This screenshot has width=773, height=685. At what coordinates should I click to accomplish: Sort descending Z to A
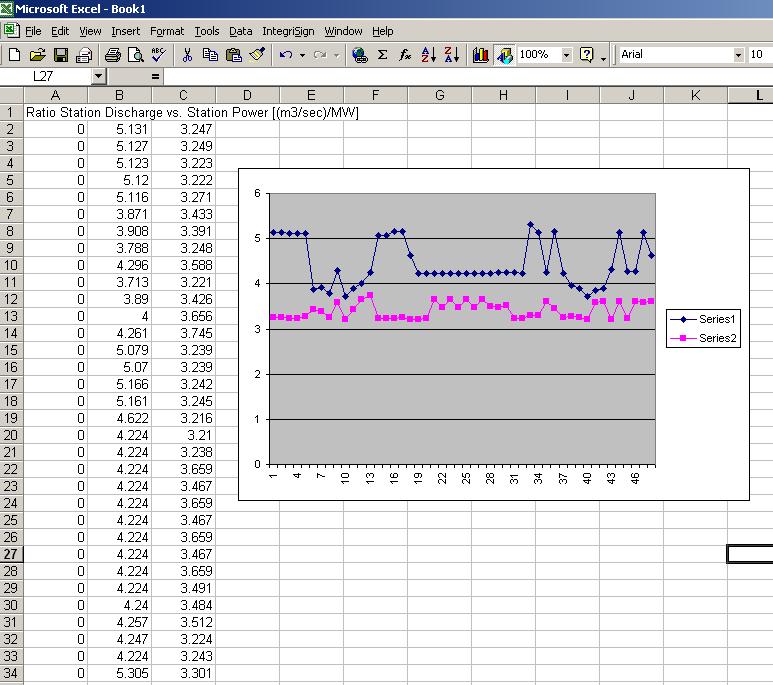452,55
